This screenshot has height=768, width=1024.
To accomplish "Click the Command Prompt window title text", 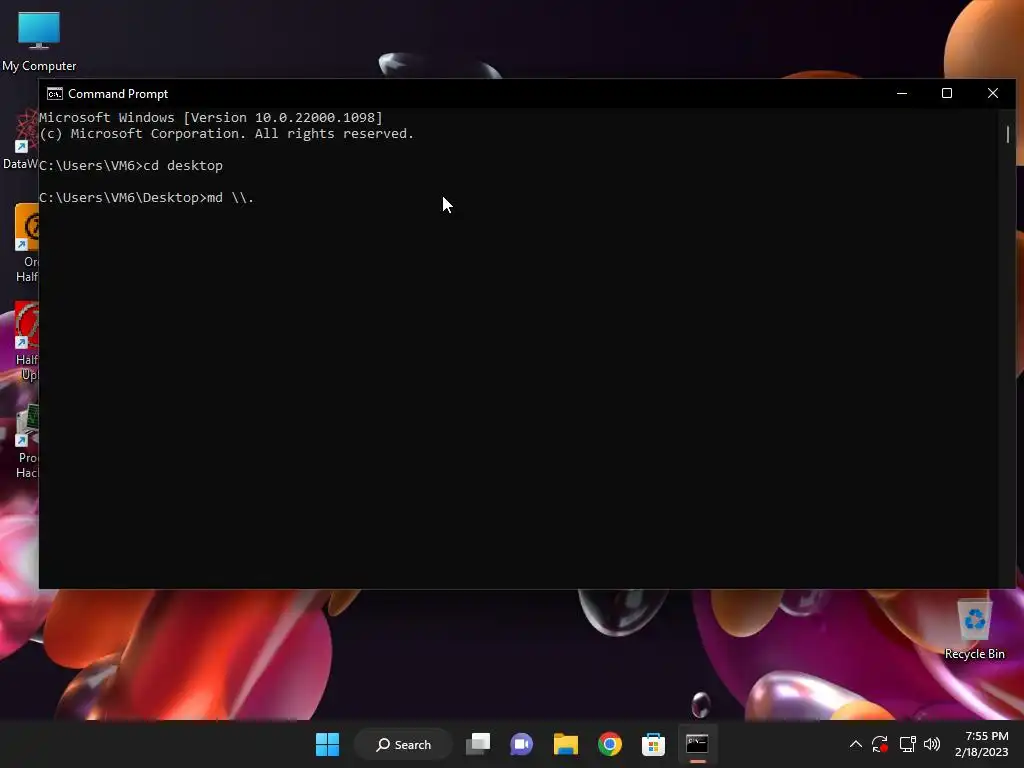I will [118, 94].
